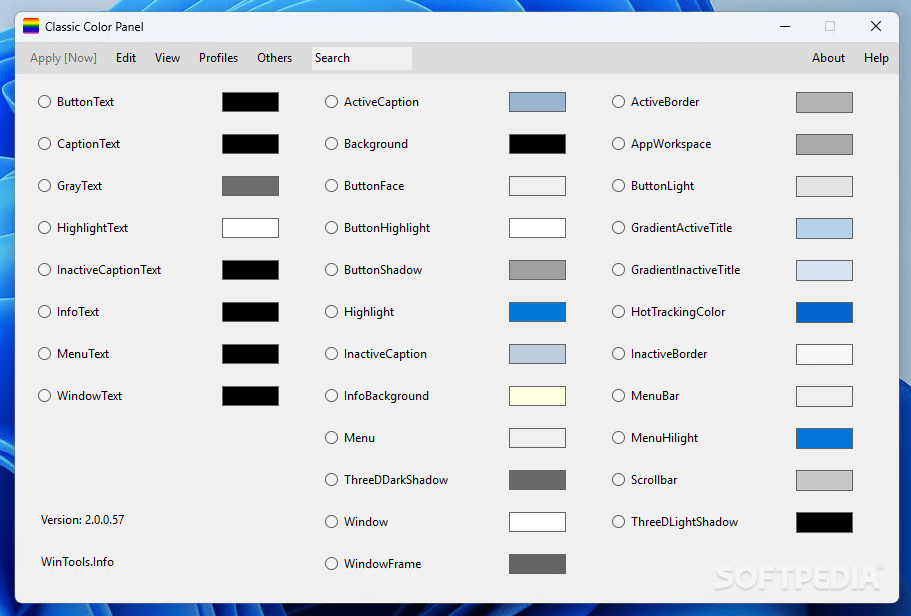
Task: Open the Help menu
Action: tap(876, 58)
